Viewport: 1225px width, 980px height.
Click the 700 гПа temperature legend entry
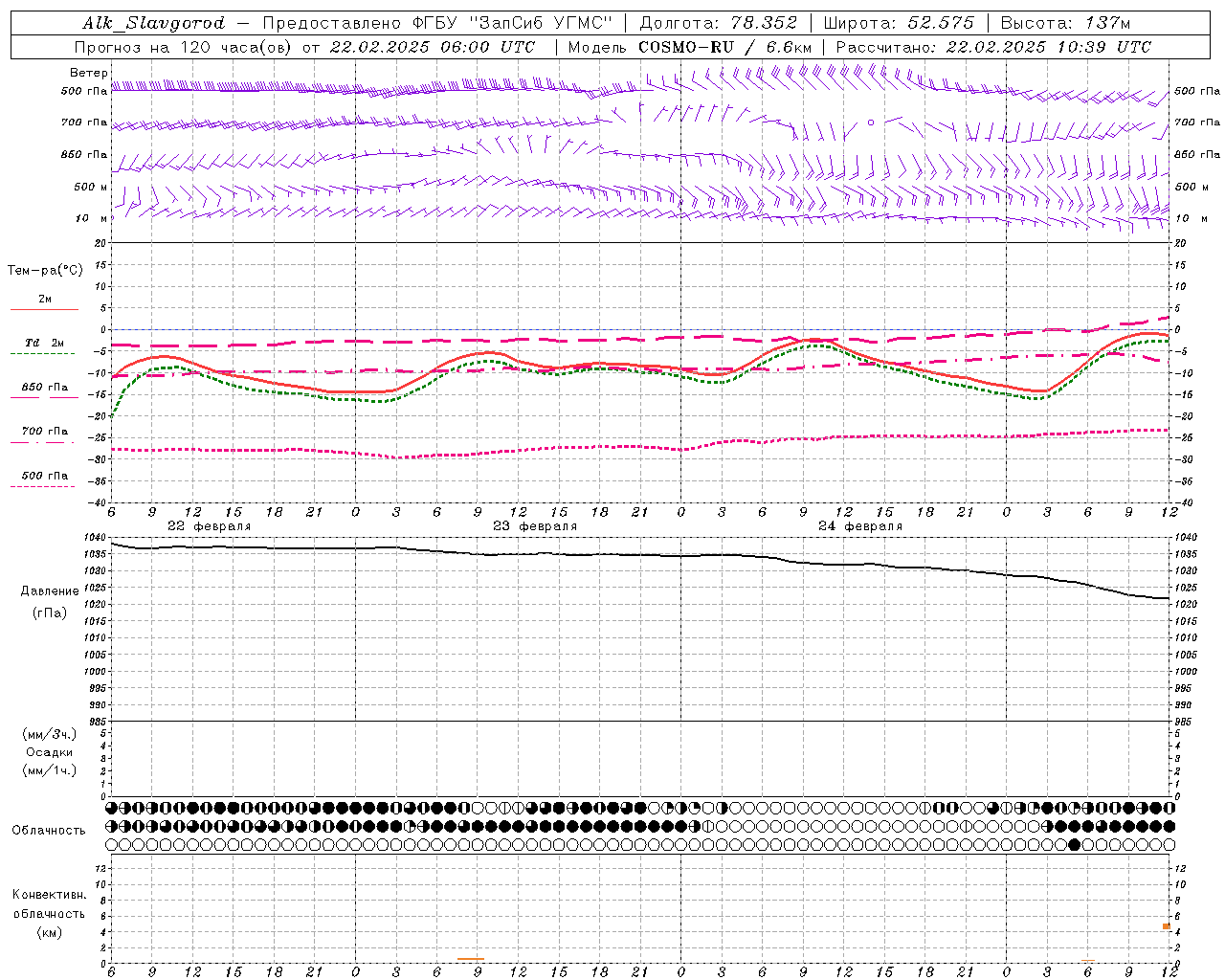coord(45,432)
